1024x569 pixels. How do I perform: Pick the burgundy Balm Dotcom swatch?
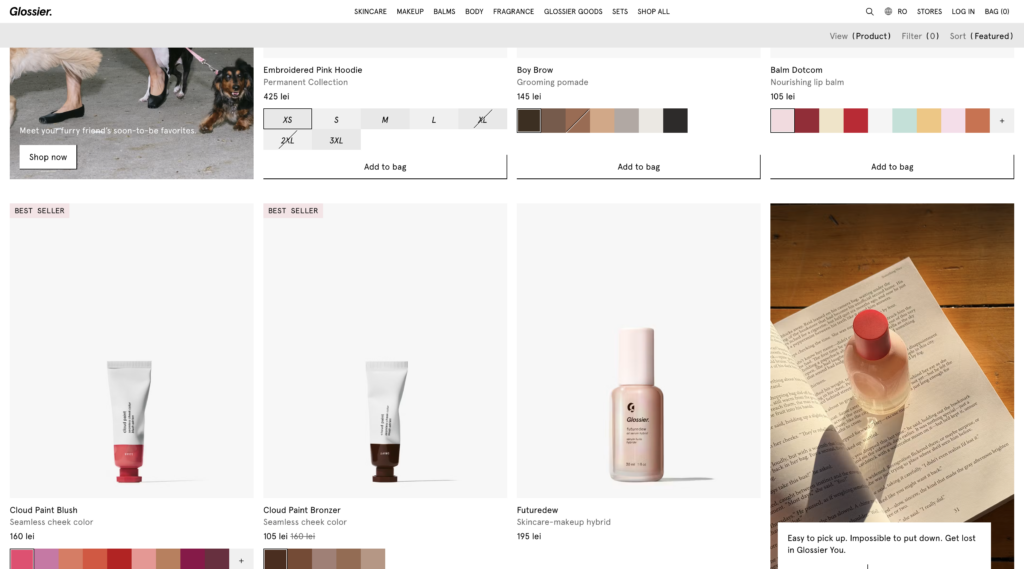coord(807,121)
